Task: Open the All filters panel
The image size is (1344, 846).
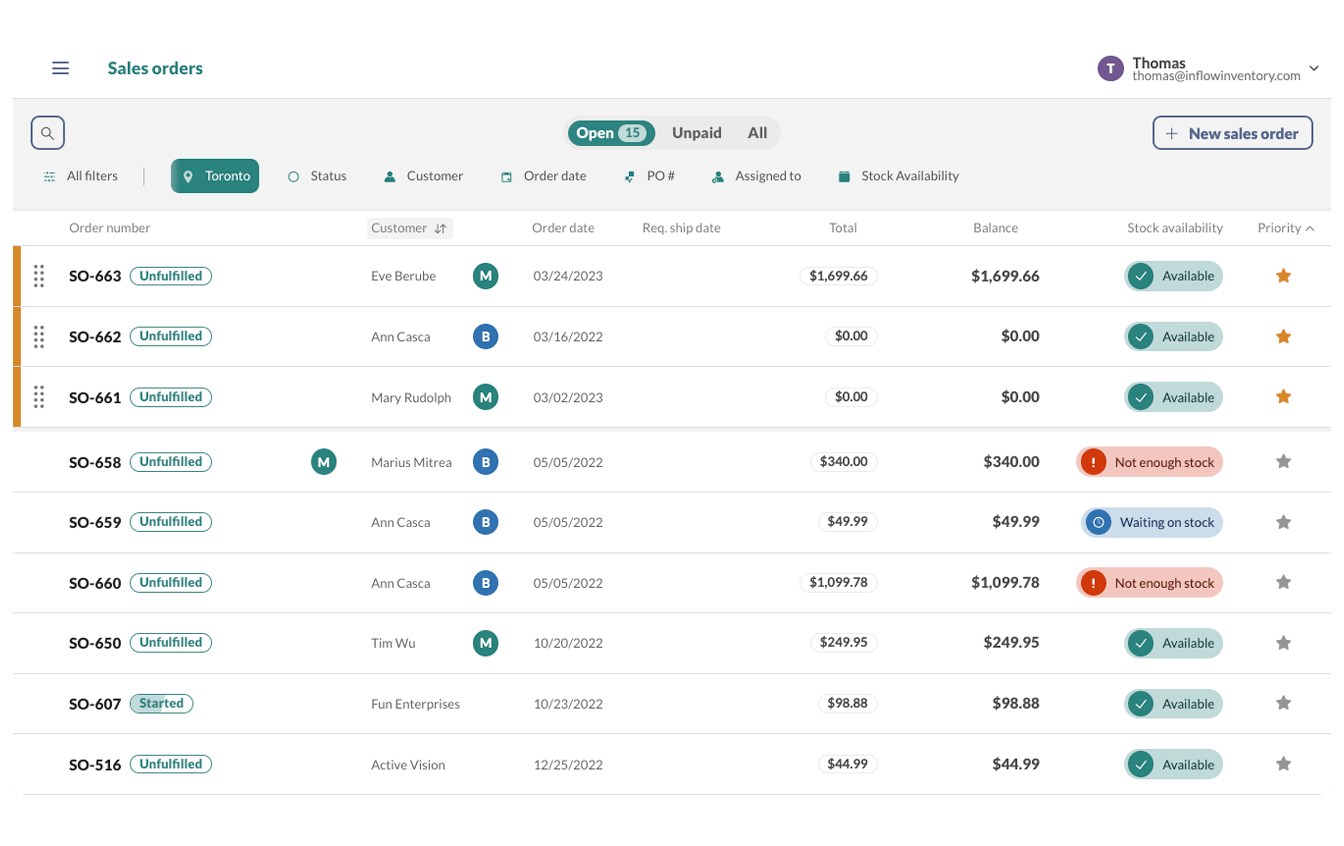Action: pos(80,176)
